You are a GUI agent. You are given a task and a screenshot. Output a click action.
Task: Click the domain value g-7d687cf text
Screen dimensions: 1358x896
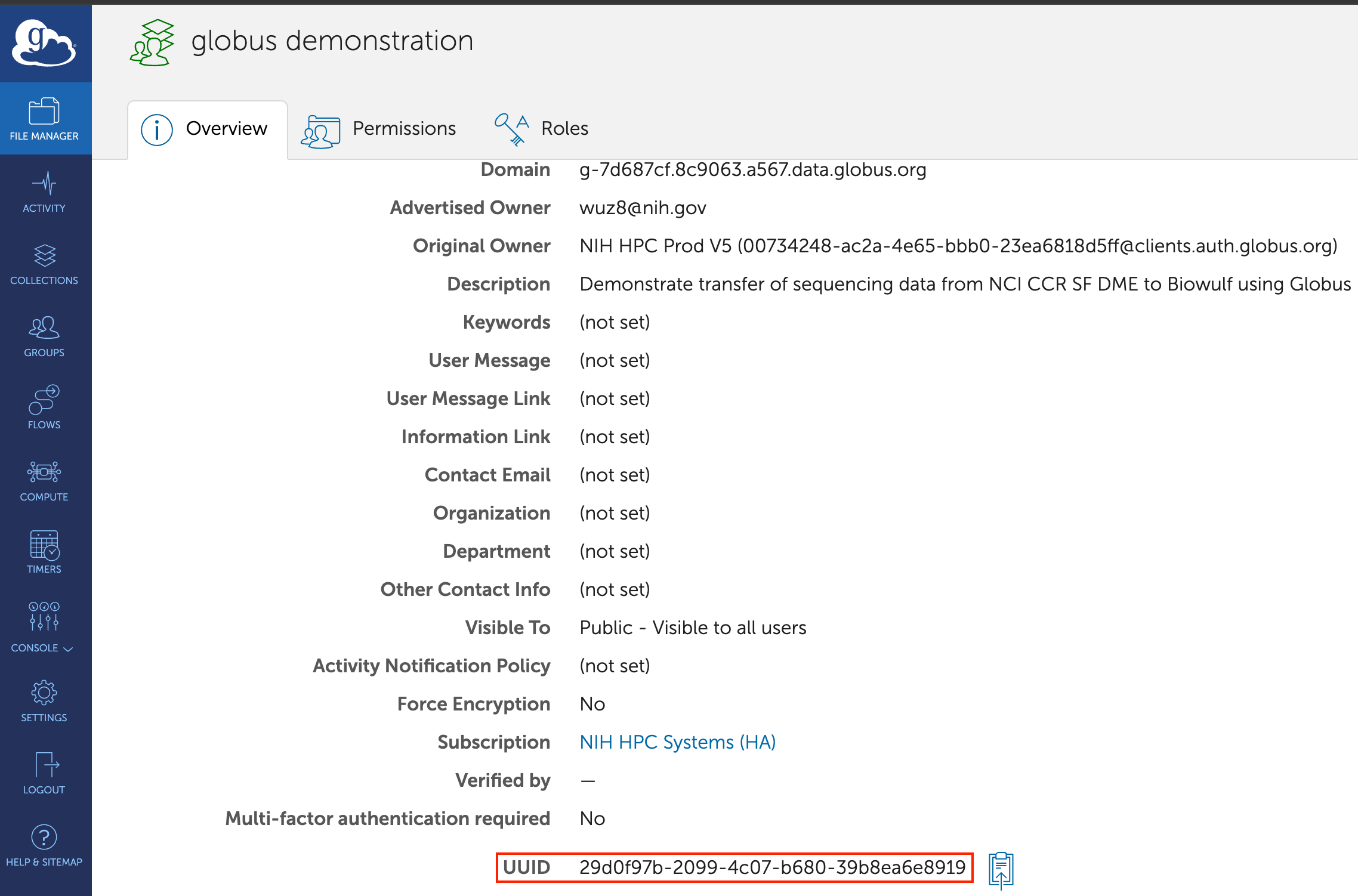[x=752, y=170]
